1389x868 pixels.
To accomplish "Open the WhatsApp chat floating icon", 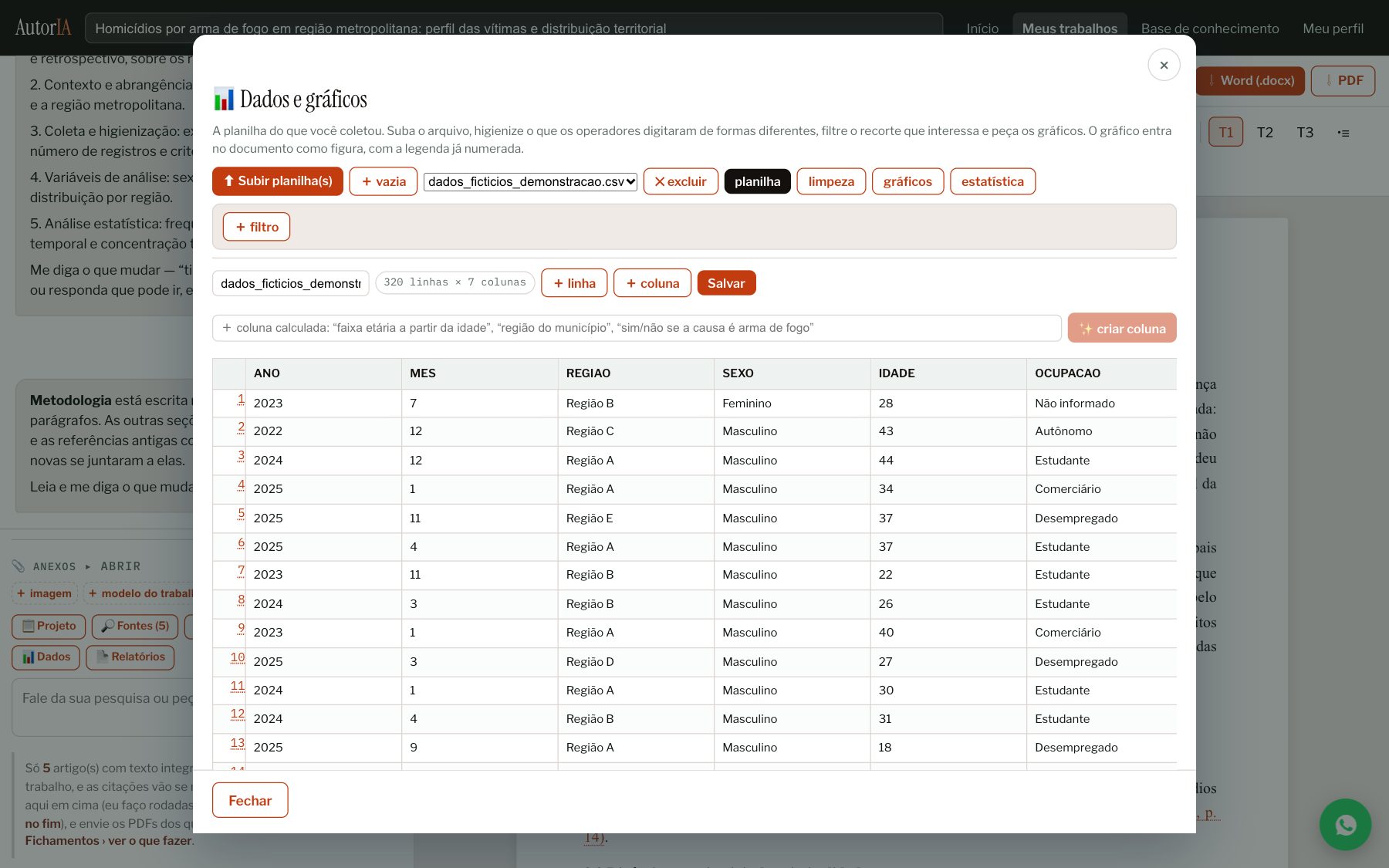I will (1345, 825).
